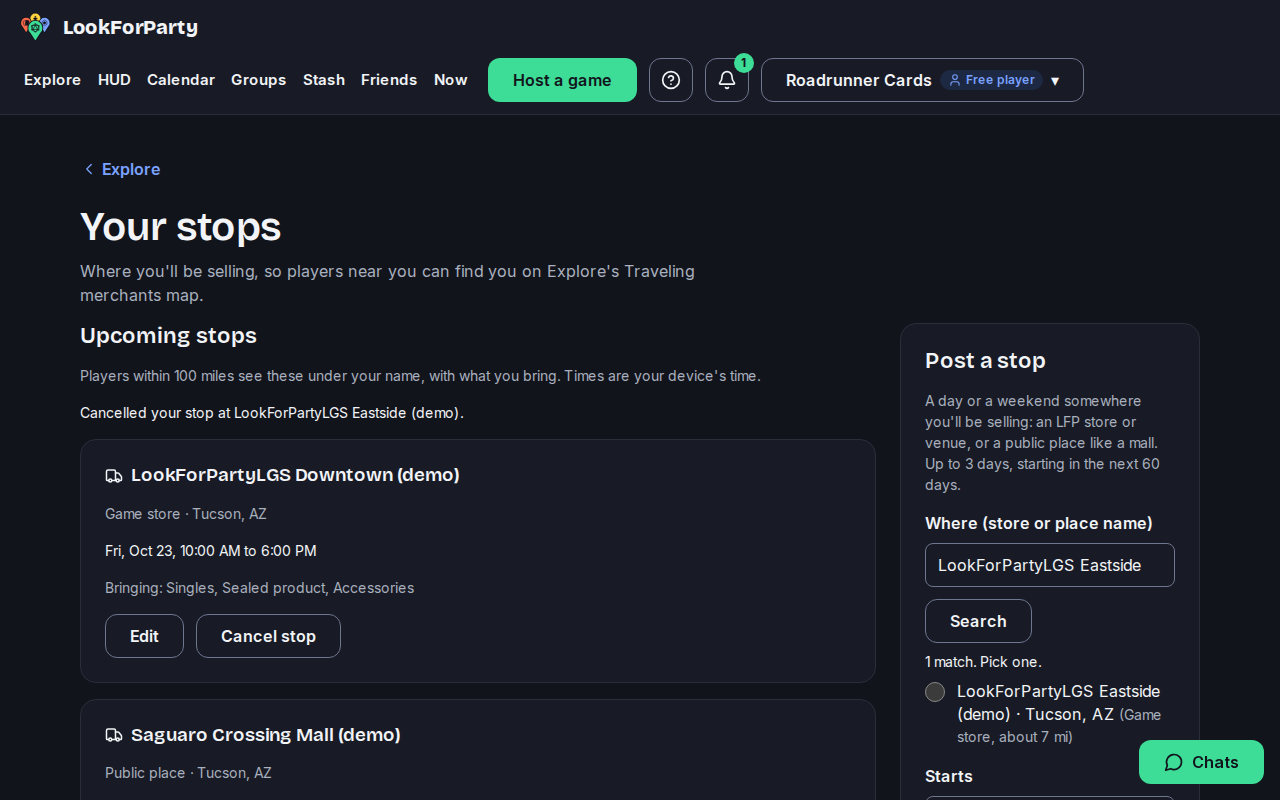Click the back chevron next to Explore
Viewport: 1280px width, 800px height.
(x=89, y=169)
